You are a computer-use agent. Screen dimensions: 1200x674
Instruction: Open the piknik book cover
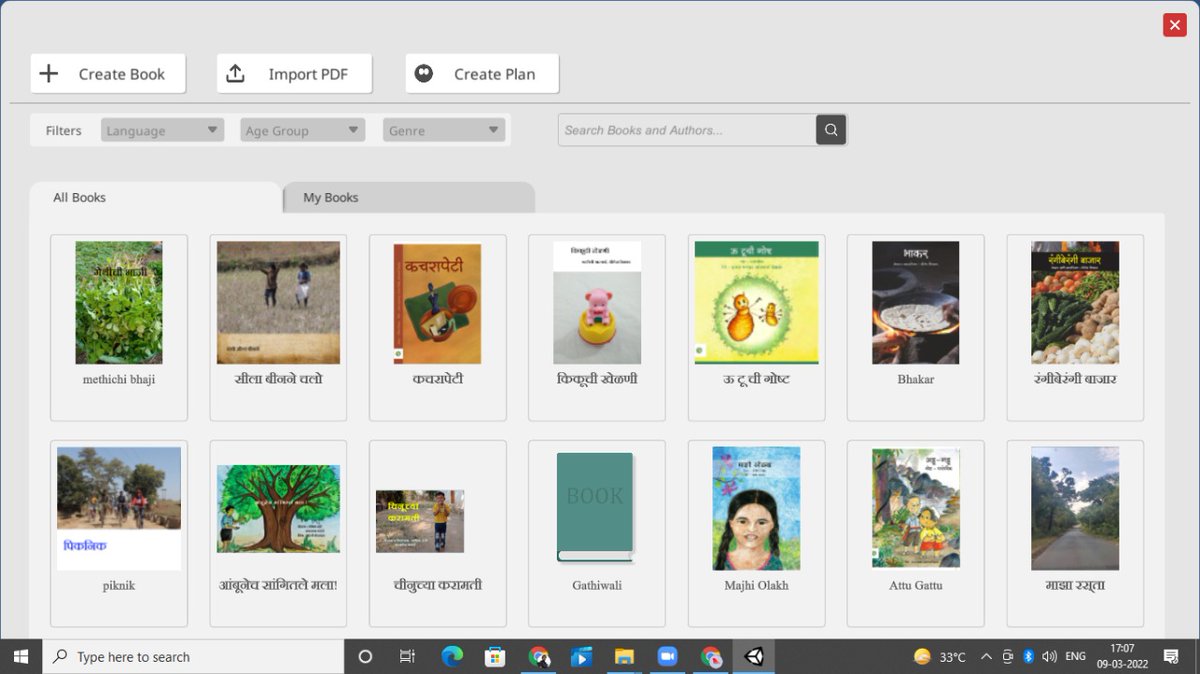pos(119,508)
